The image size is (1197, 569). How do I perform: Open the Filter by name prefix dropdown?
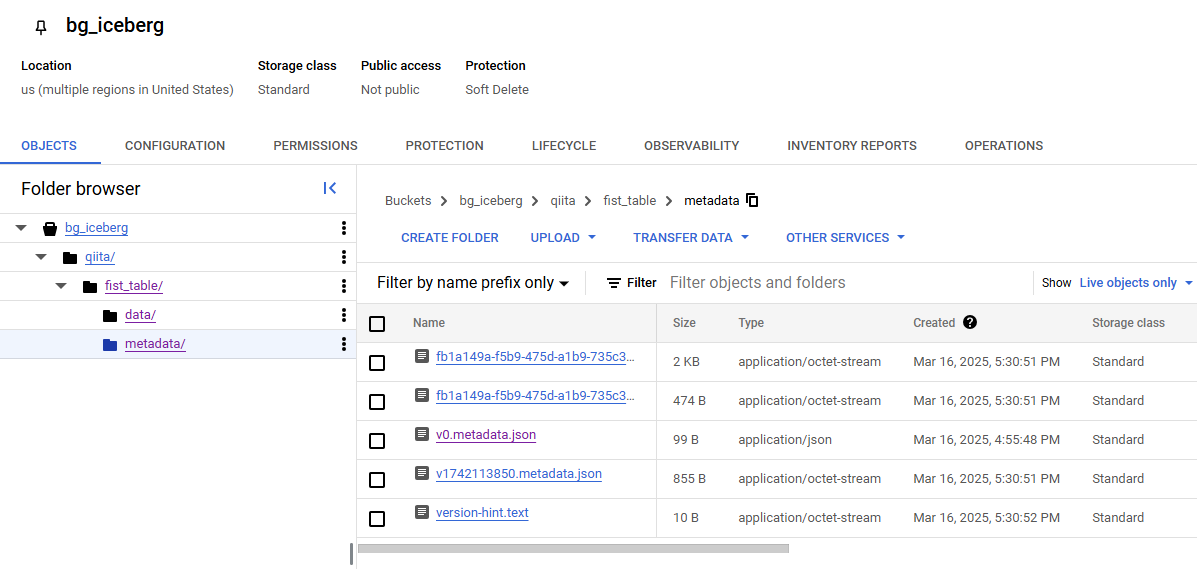tap(473, 283)
